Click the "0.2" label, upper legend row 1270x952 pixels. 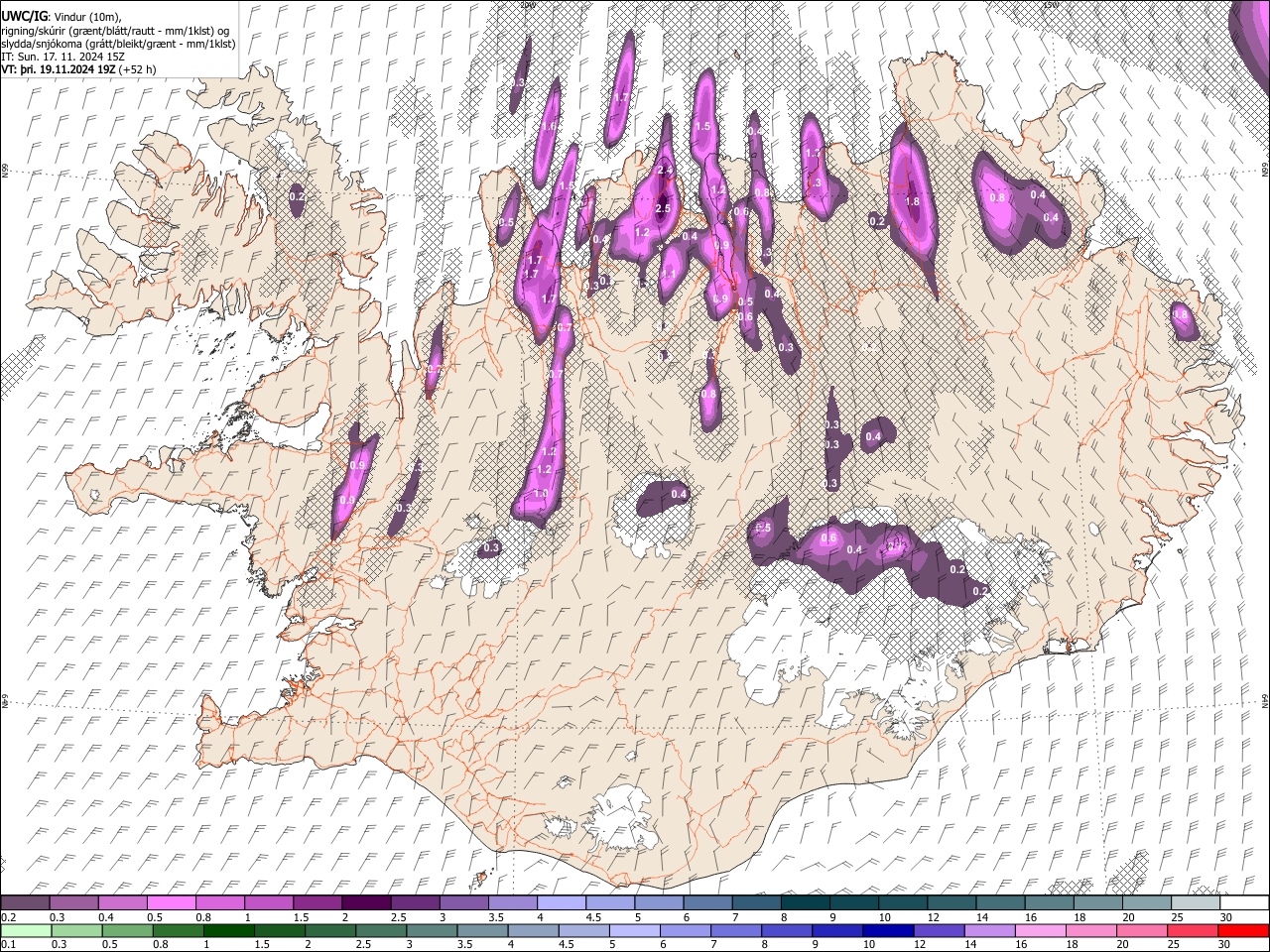(8, 916)
